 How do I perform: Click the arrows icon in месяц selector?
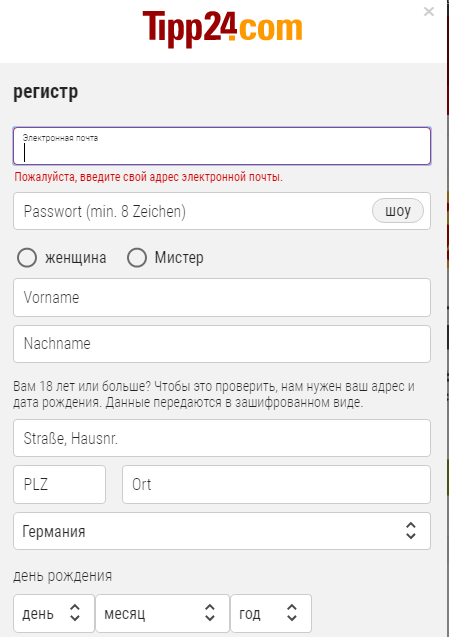[210, 613]
